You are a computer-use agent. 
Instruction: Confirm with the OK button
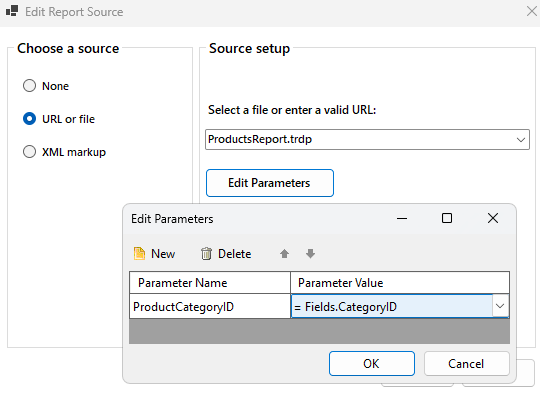tap(372, 364)
